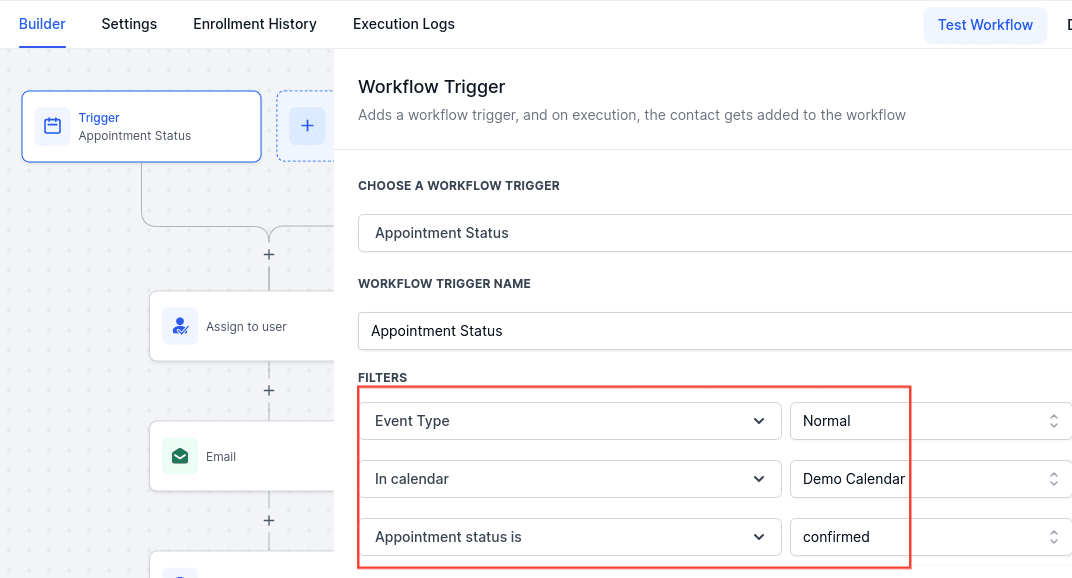Viewport: 1072px width, 578px height.
Task: Click the CHOOSE A WORKFLOW TRIGGER label
Action: [459, 185]
